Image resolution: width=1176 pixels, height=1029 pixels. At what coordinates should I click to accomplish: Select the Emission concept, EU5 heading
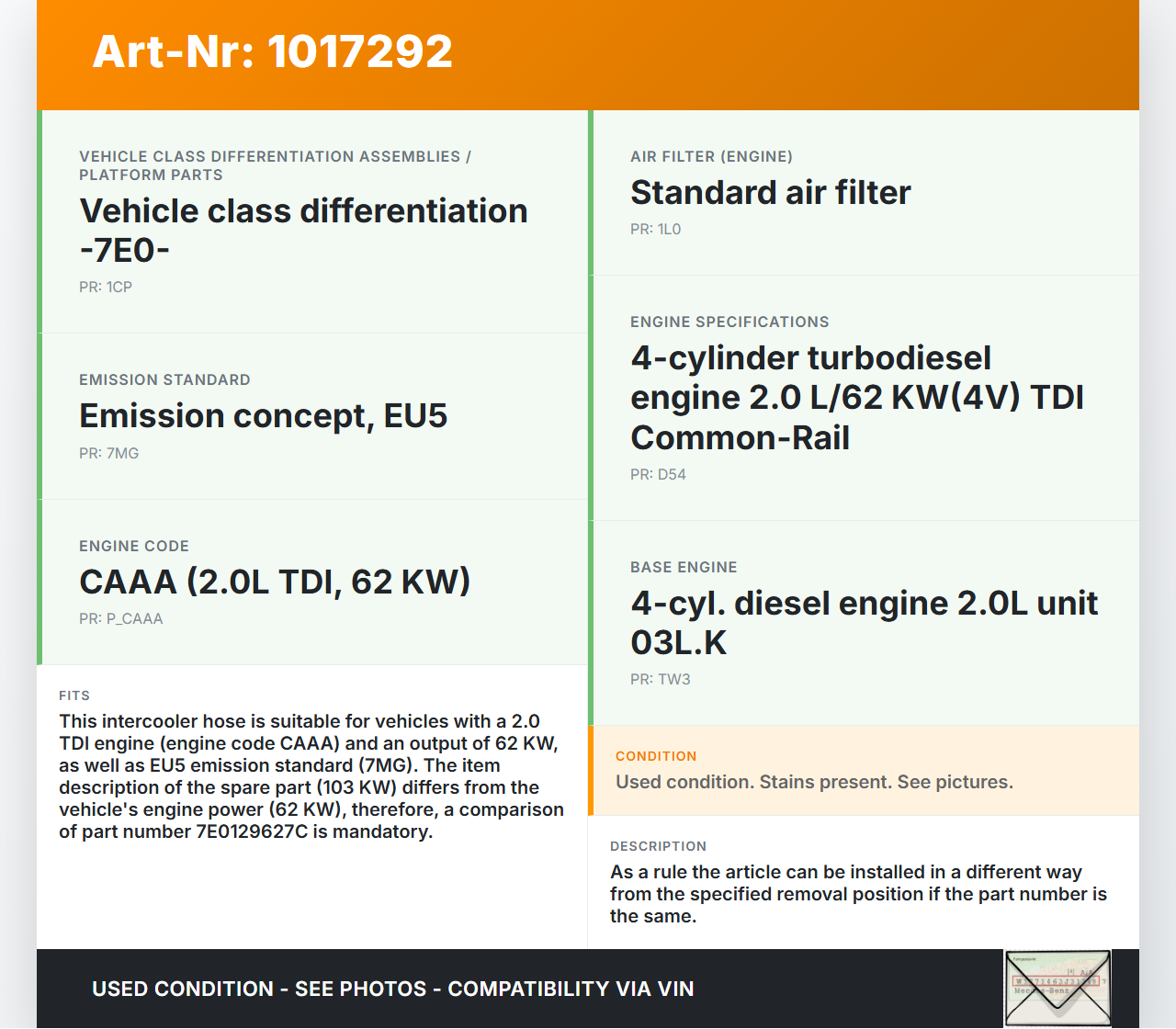(263, 416)
